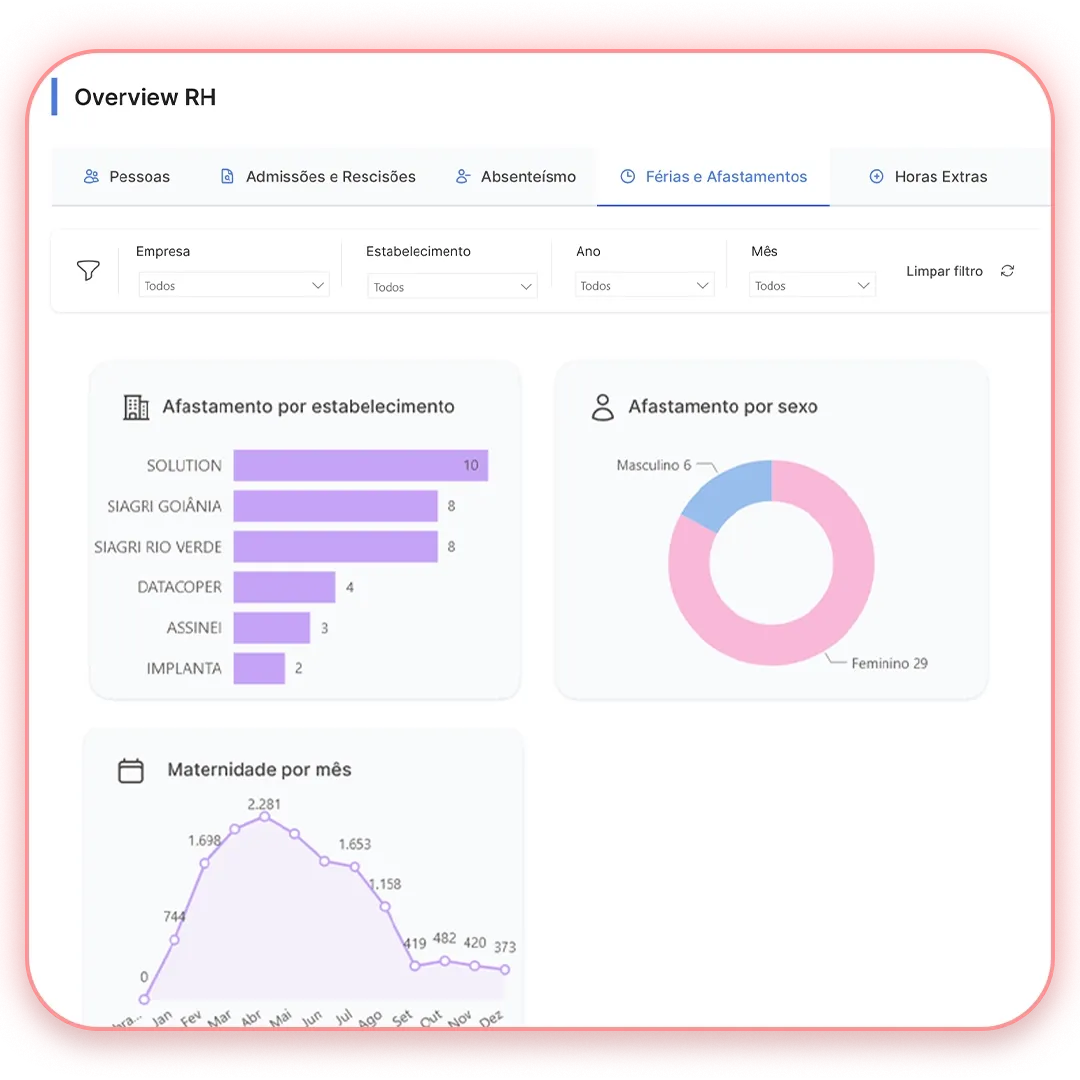Click the person icon next to Absenteísmo
This screenshot has height=1080, width=1080.
tap(462, 176)
